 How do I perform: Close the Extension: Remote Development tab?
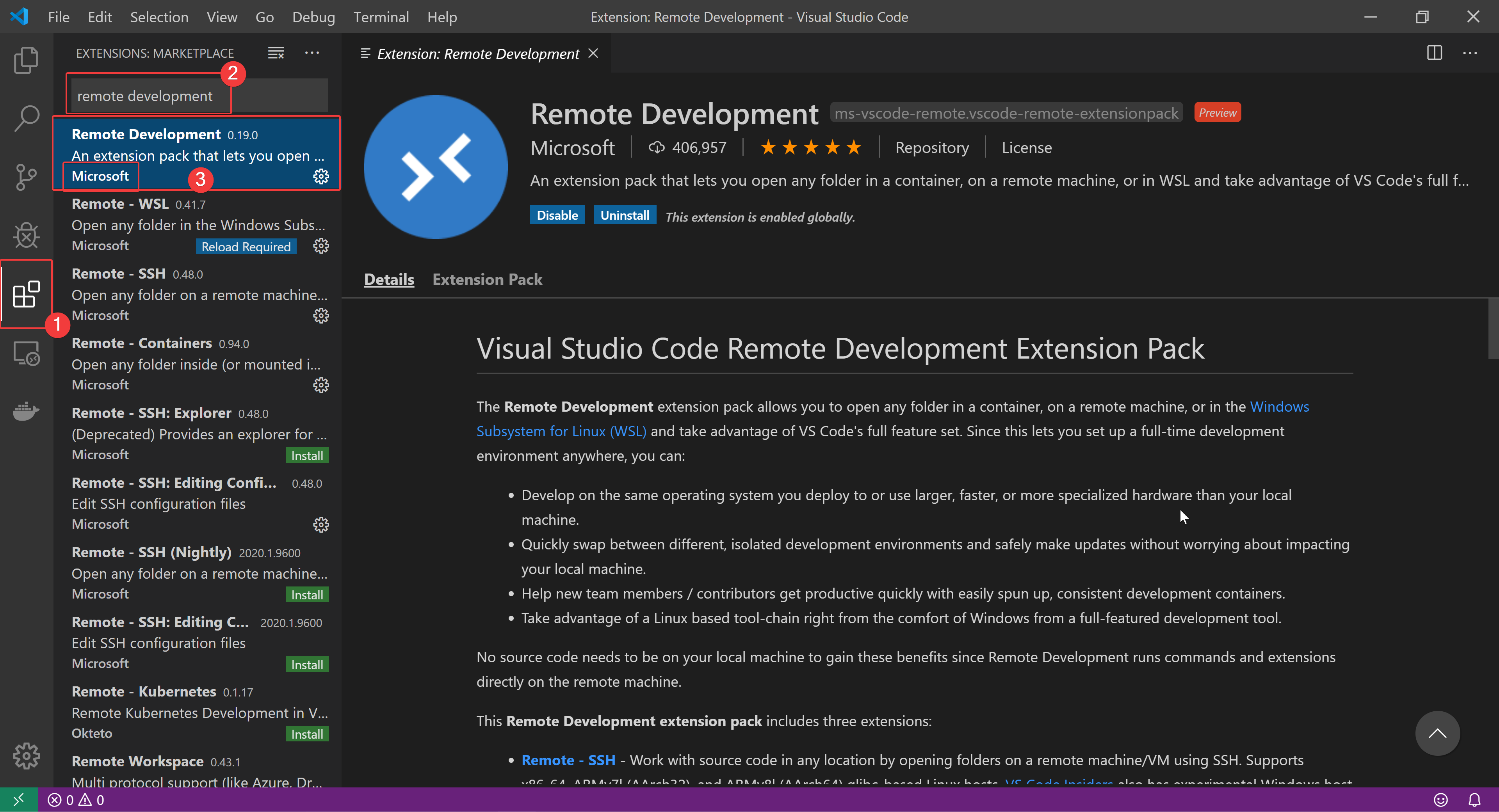(x=593, y=53)
